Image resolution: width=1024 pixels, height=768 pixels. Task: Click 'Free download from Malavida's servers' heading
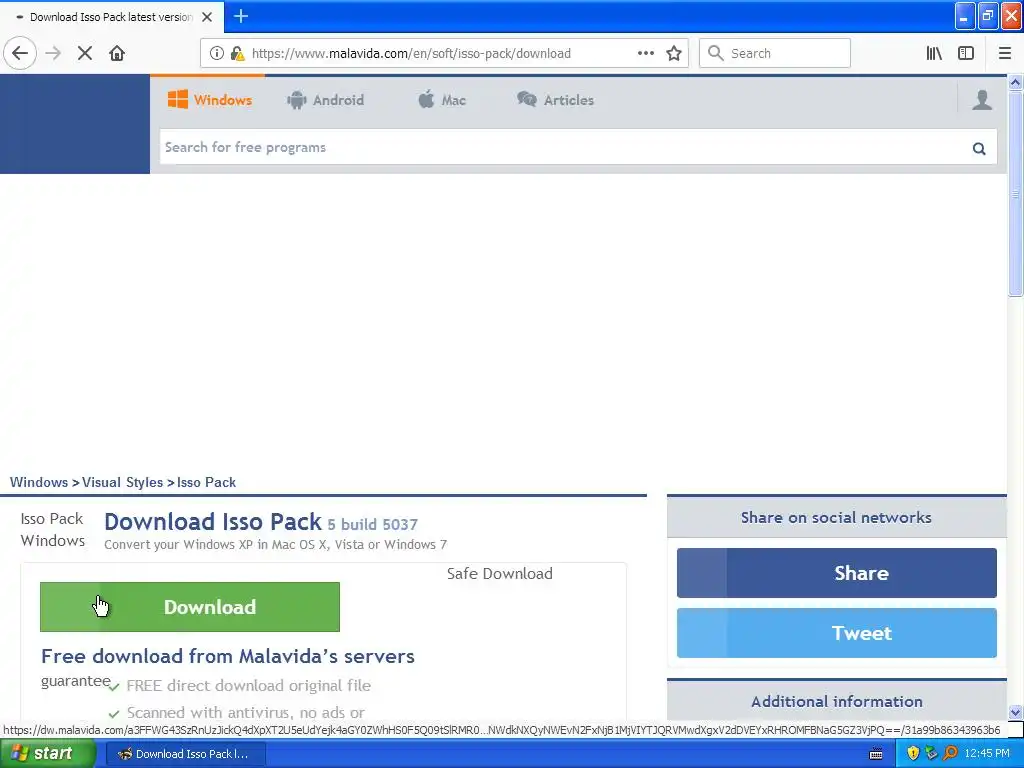point(228,656)
